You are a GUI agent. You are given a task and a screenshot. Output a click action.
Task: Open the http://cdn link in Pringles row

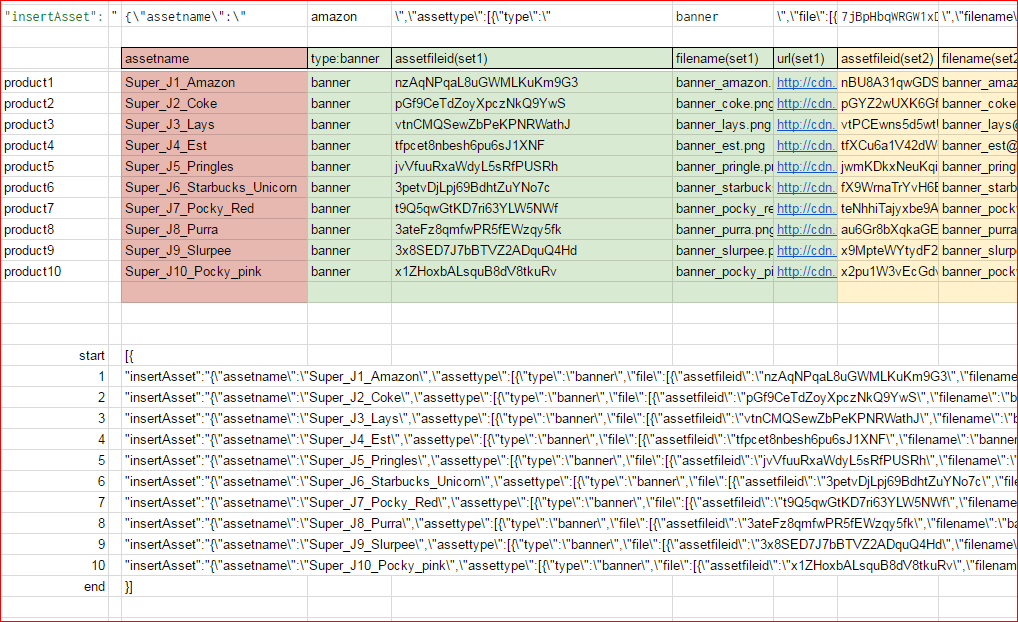pyautogui.click(x=806, y=166)
